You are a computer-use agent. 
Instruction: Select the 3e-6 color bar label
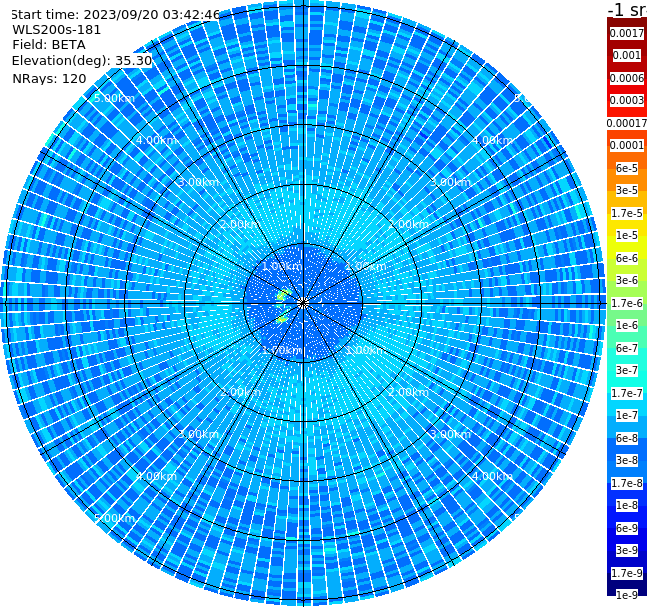tap(627, 280)
